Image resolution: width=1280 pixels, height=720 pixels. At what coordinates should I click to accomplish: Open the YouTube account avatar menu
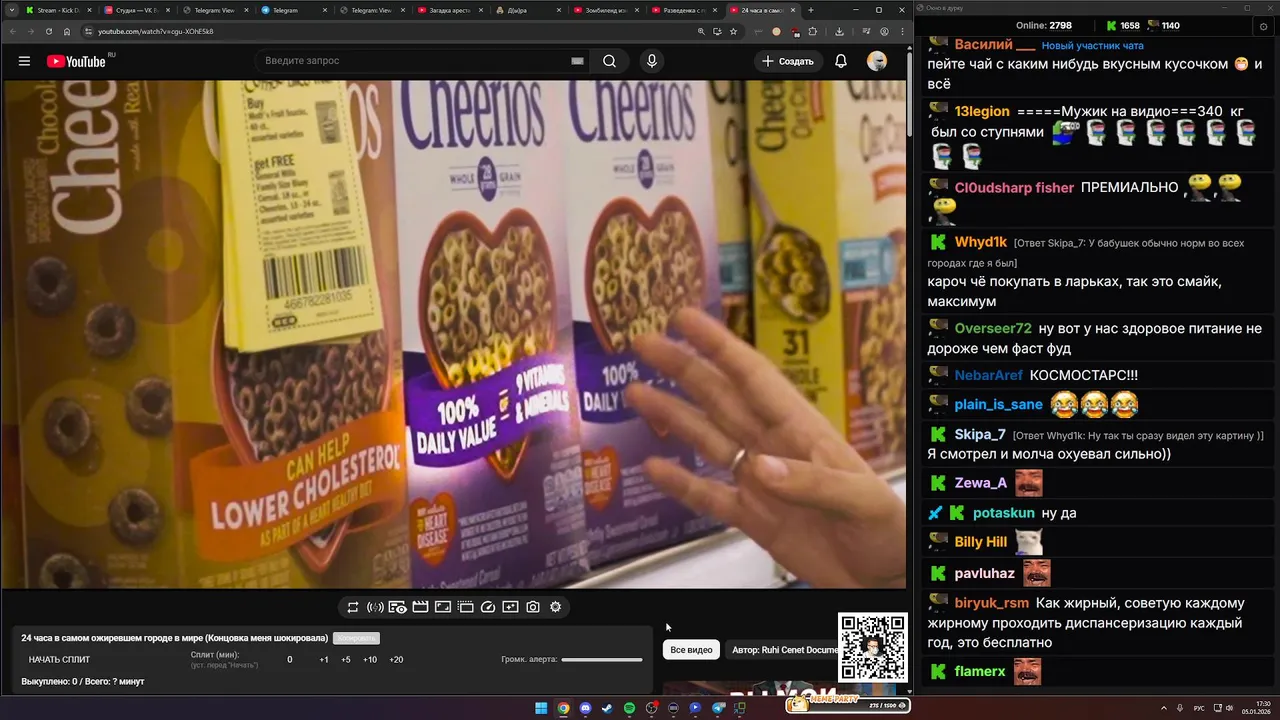pyautogui.click(x=877, y=61)
